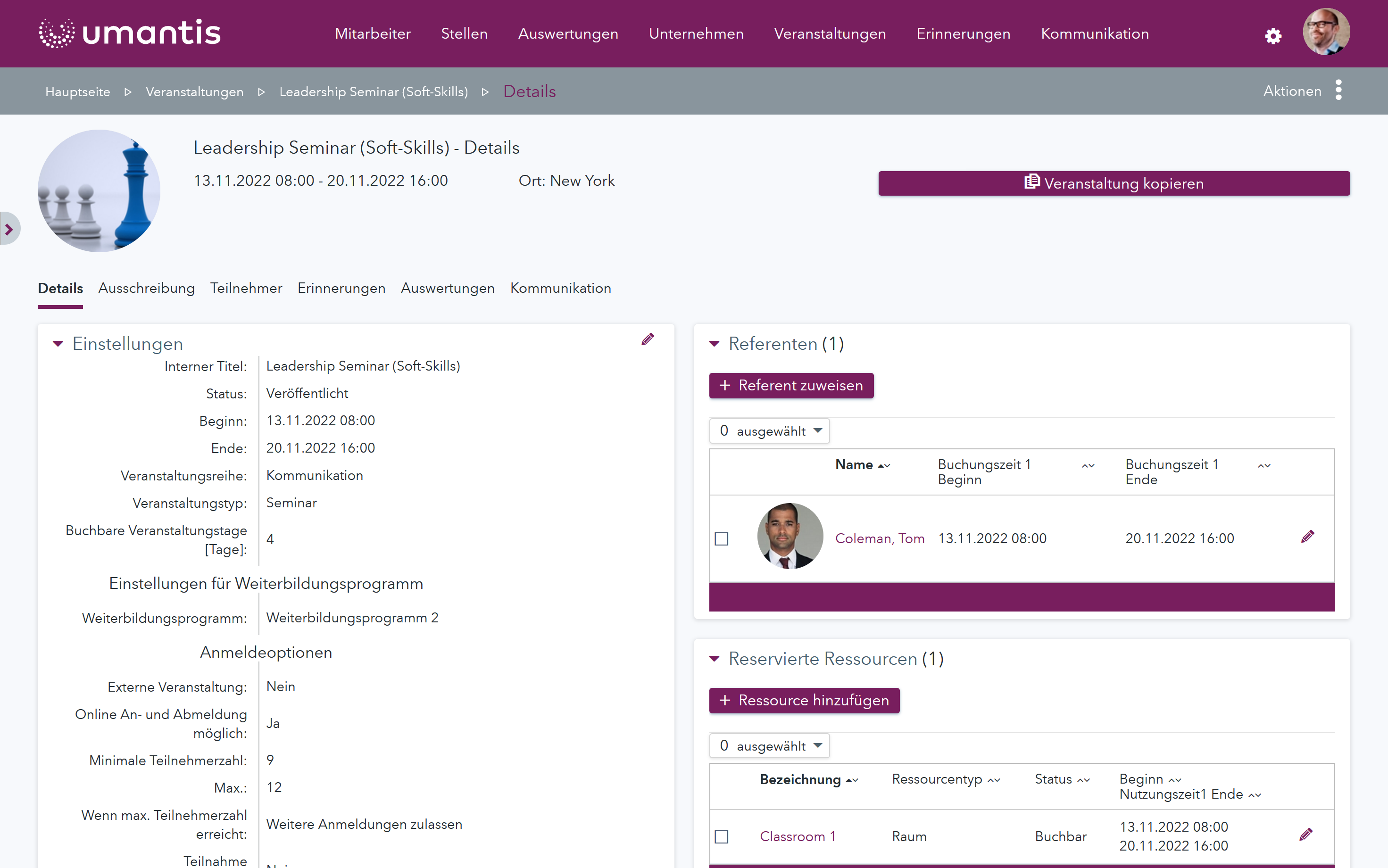This screenshot has width=1388, height=868.
Task: Edit Coleman, Tom booking pencil icon
Action: [x=1307, y=537]
